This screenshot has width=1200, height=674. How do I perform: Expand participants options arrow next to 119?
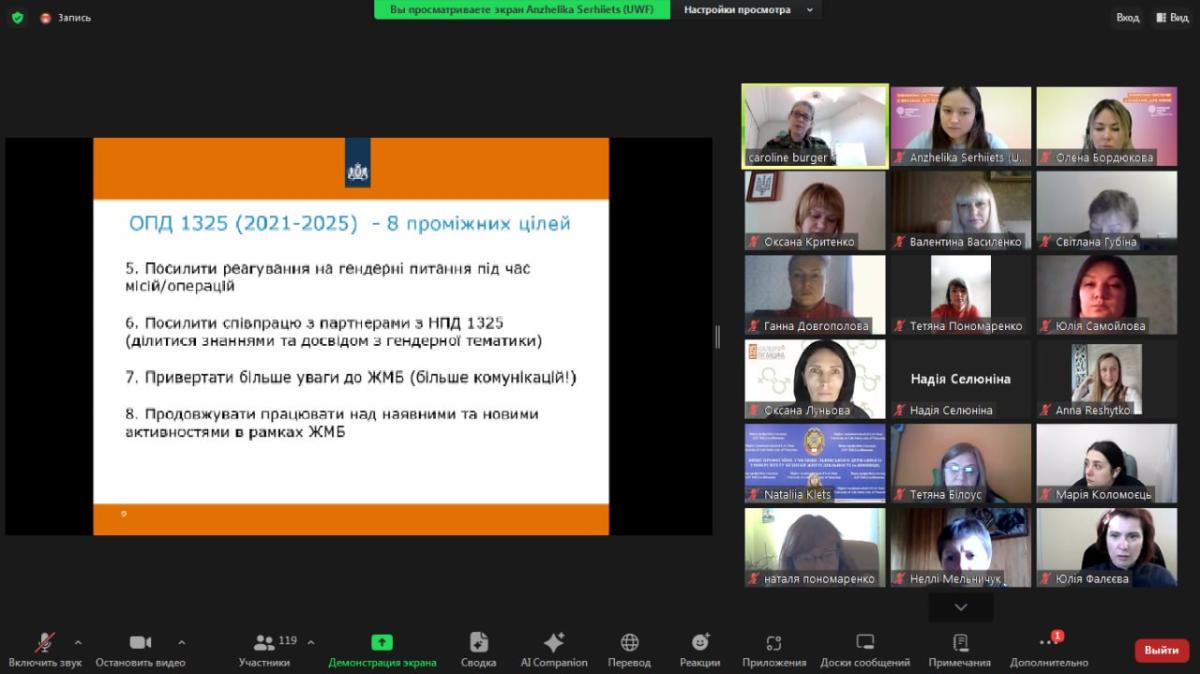(x=310, y=642)
